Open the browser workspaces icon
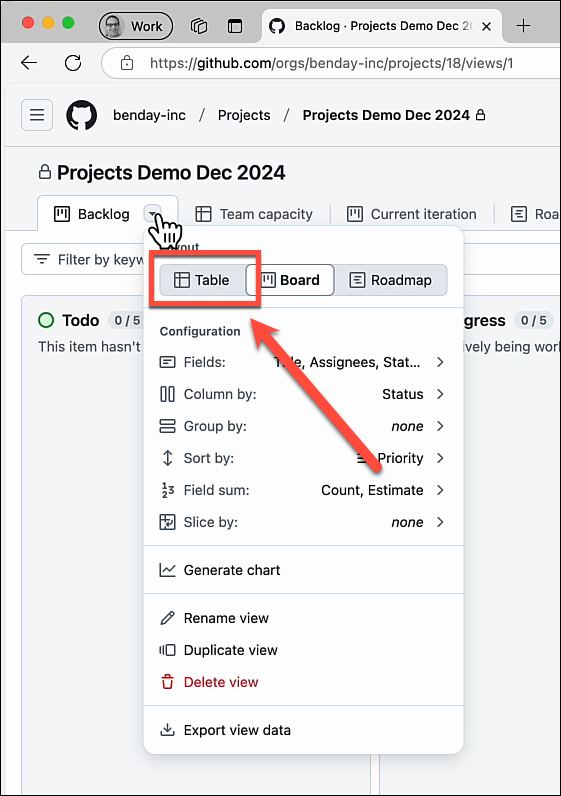Screen dimensions: 561x796 coord(199,26)
